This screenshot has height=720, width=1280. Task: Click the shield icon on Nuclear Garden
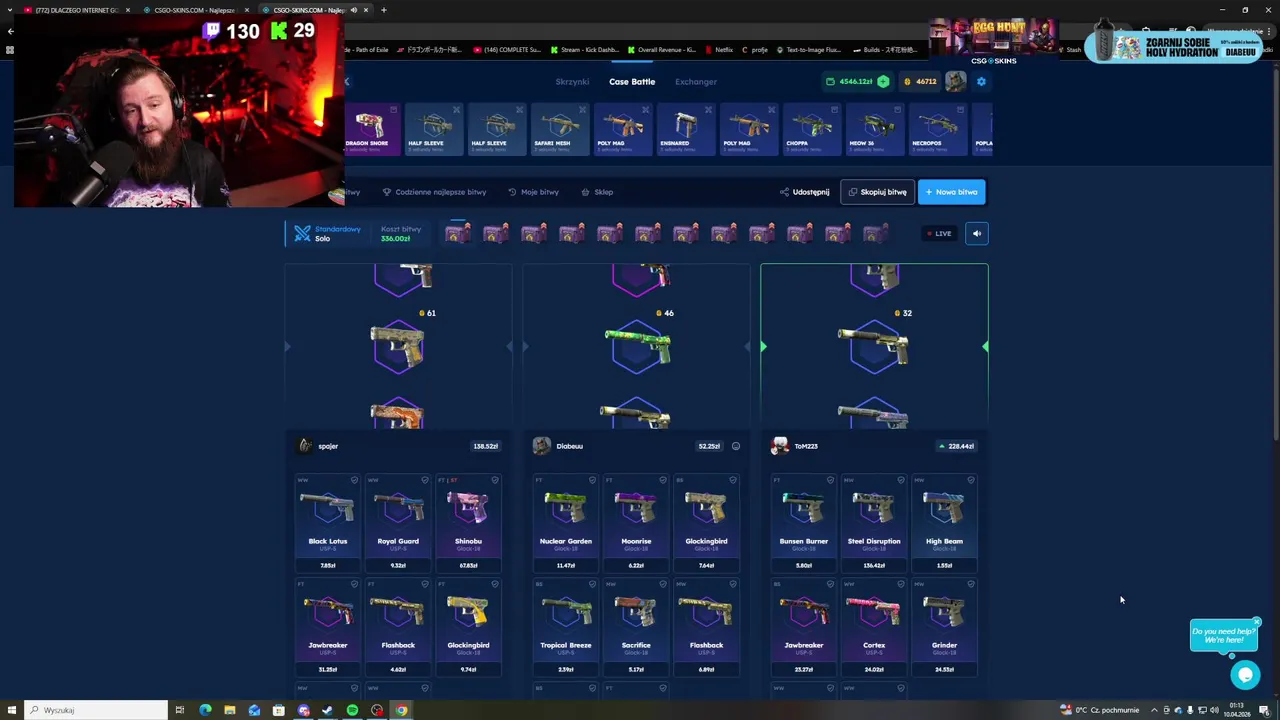point(592,480)
